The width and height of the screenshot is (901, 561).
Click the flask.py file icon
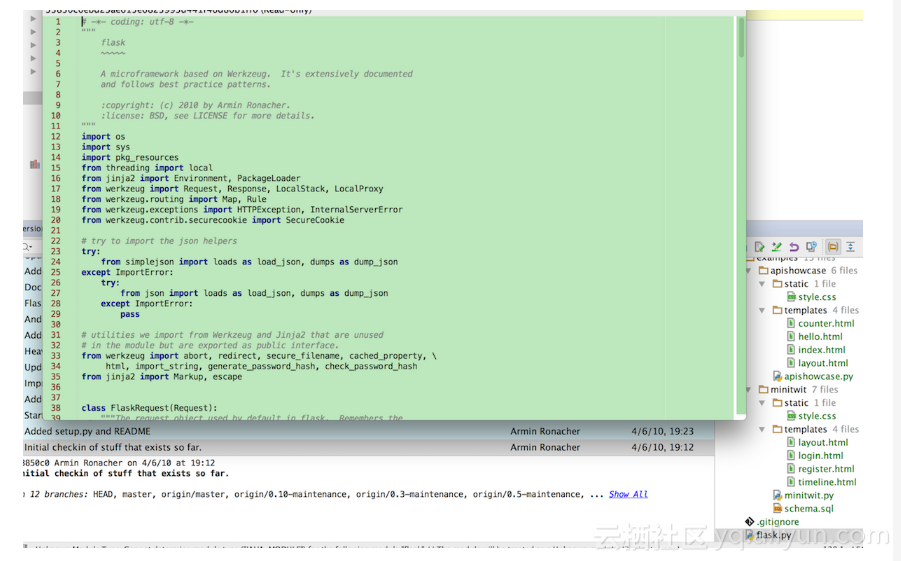pyautogui.click(x=749, y=535)
